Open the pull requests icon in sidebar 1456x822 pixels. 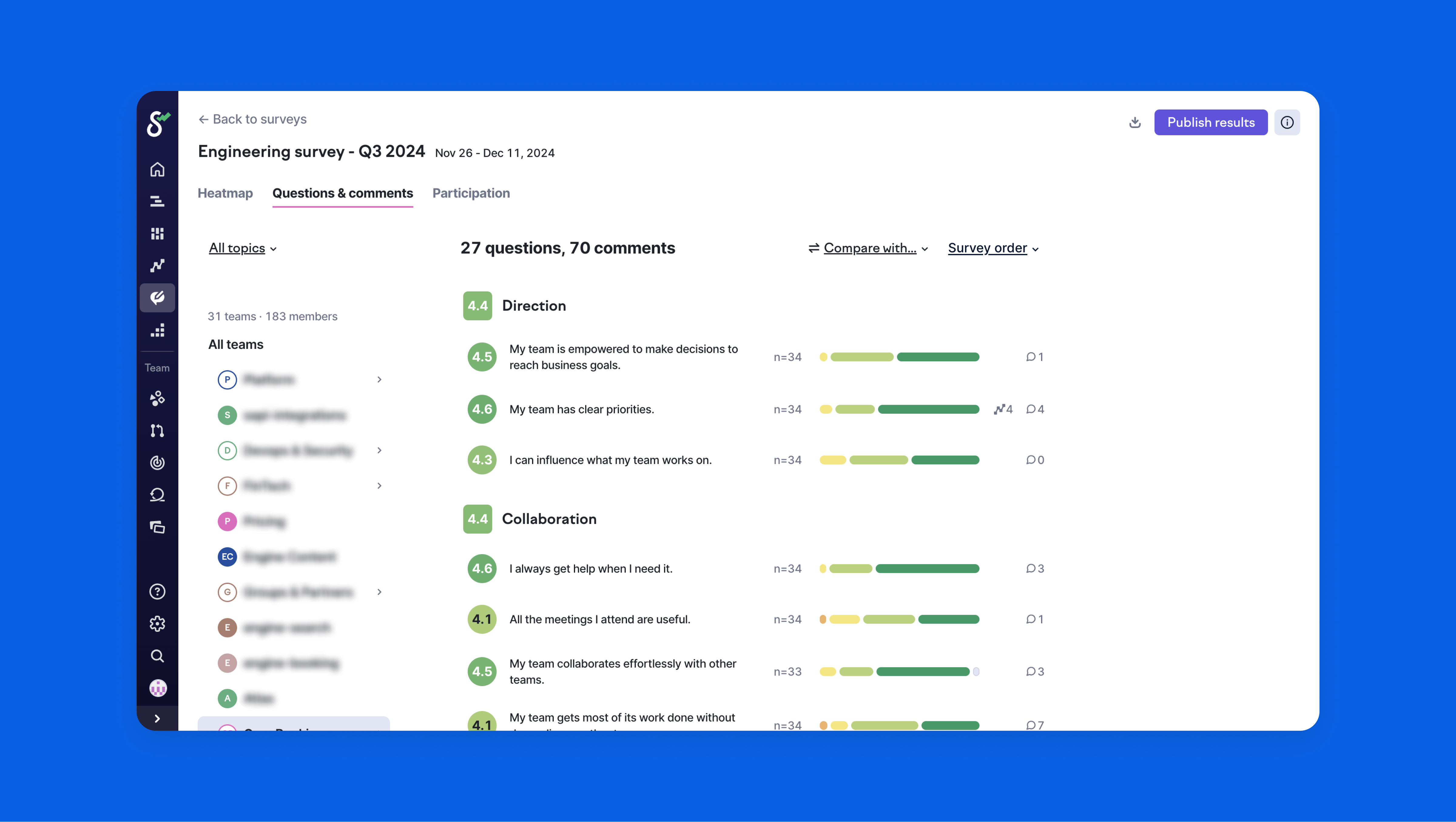157,430
